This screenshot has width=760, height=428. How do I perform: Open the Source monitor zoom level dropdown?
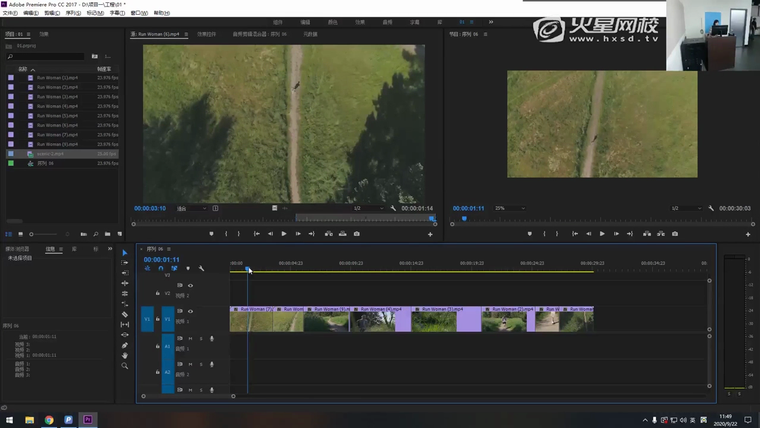(x=190, y=208)
